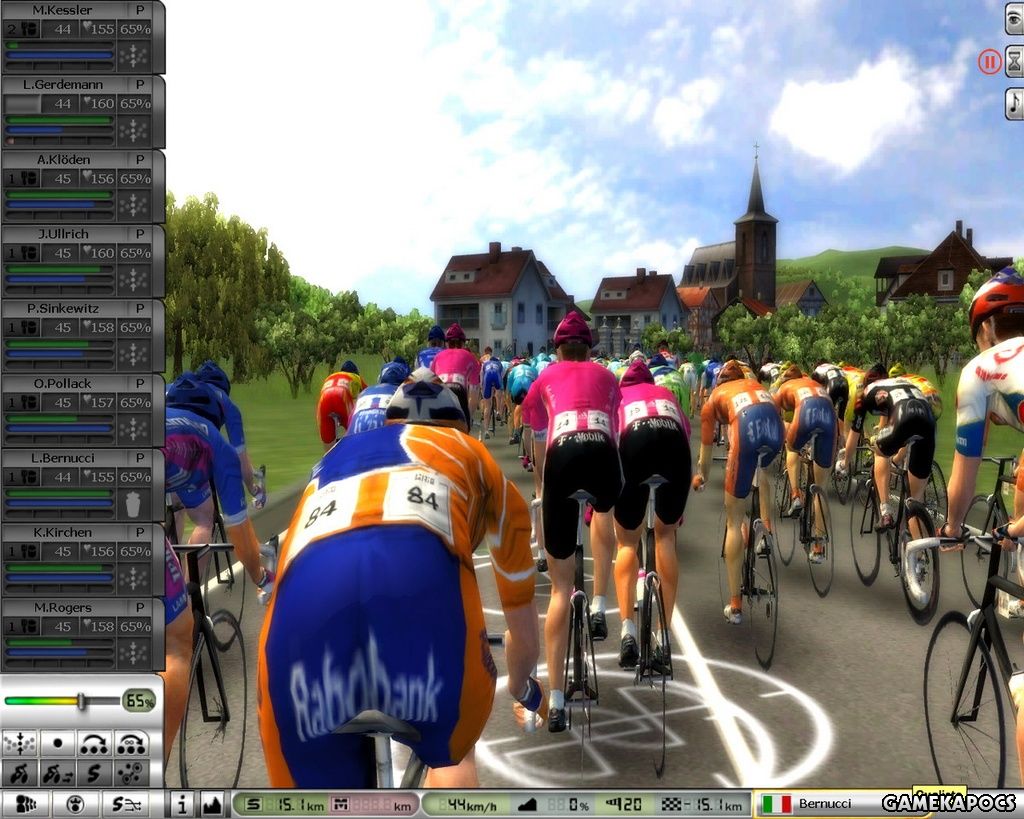
Task: Click the 65% effort value display
Action: click(139, 701)
